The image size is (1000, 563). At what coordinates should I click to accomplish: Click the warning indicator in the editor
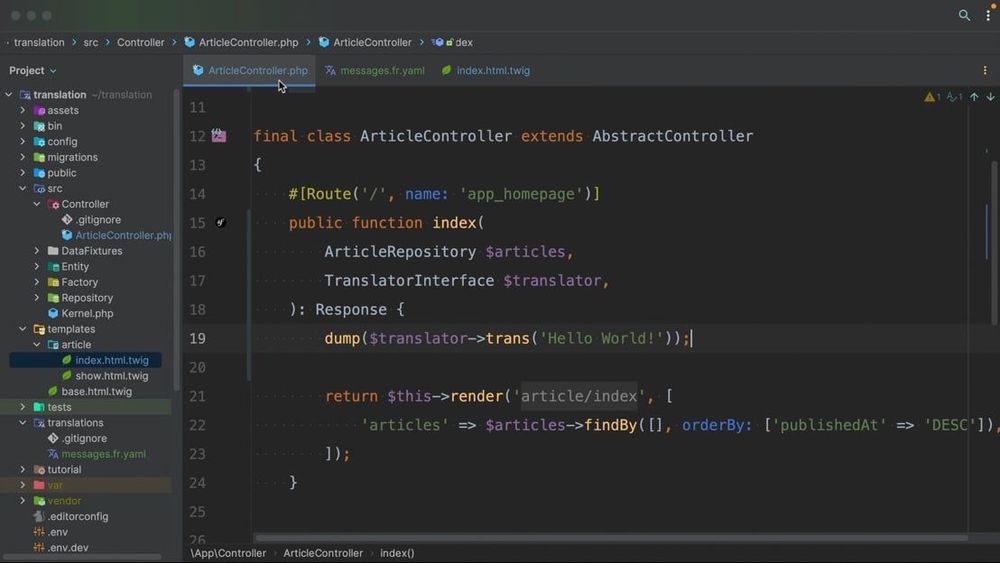point(932,97)
